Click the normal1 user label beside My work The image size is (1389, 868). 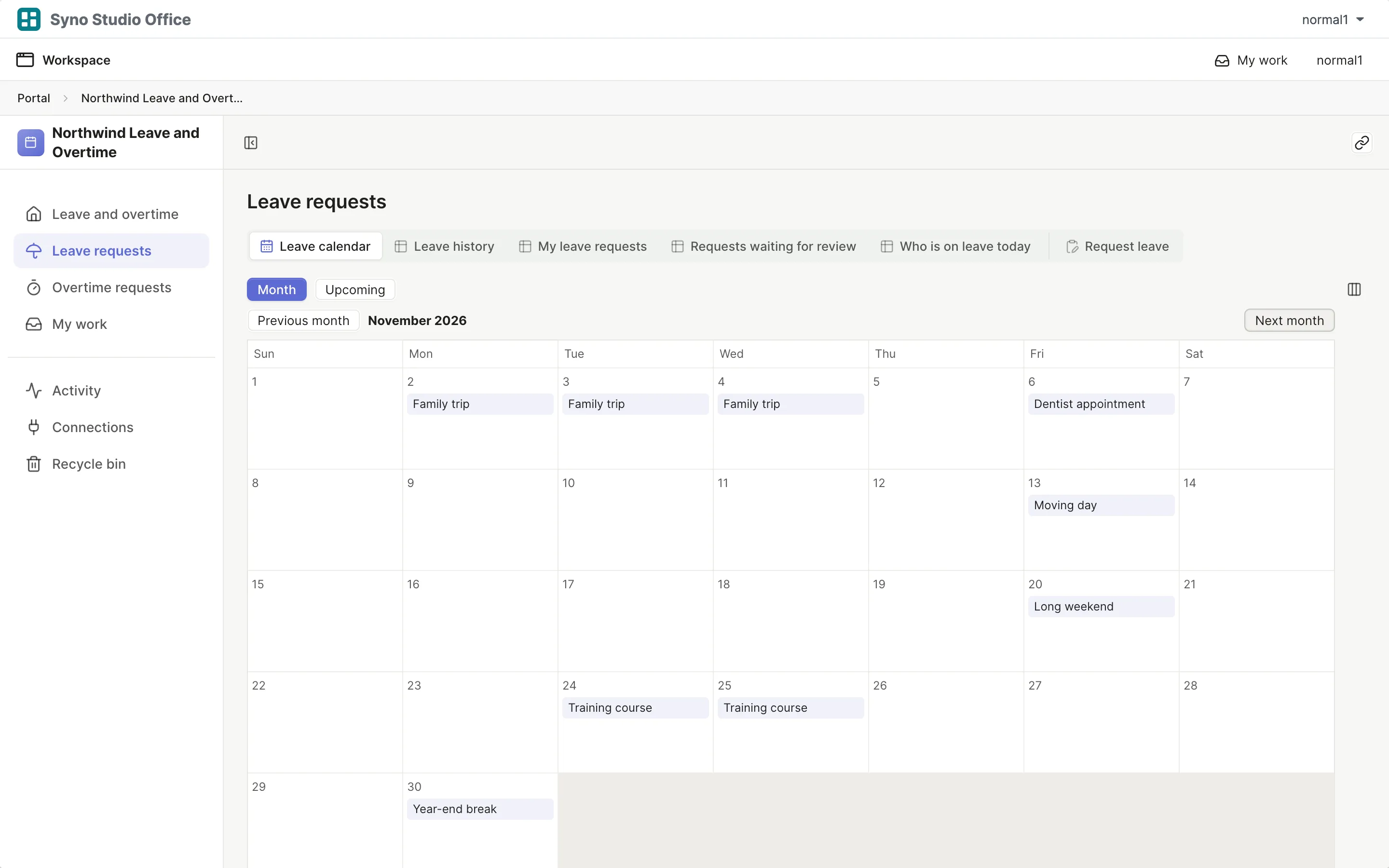point(1339,60)
